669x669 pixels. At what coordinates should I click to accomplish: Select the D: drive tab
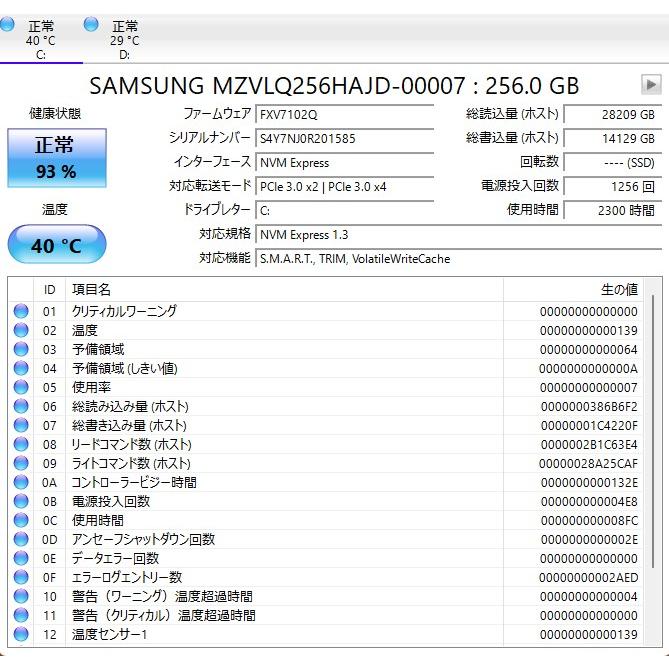click(124, 39)
